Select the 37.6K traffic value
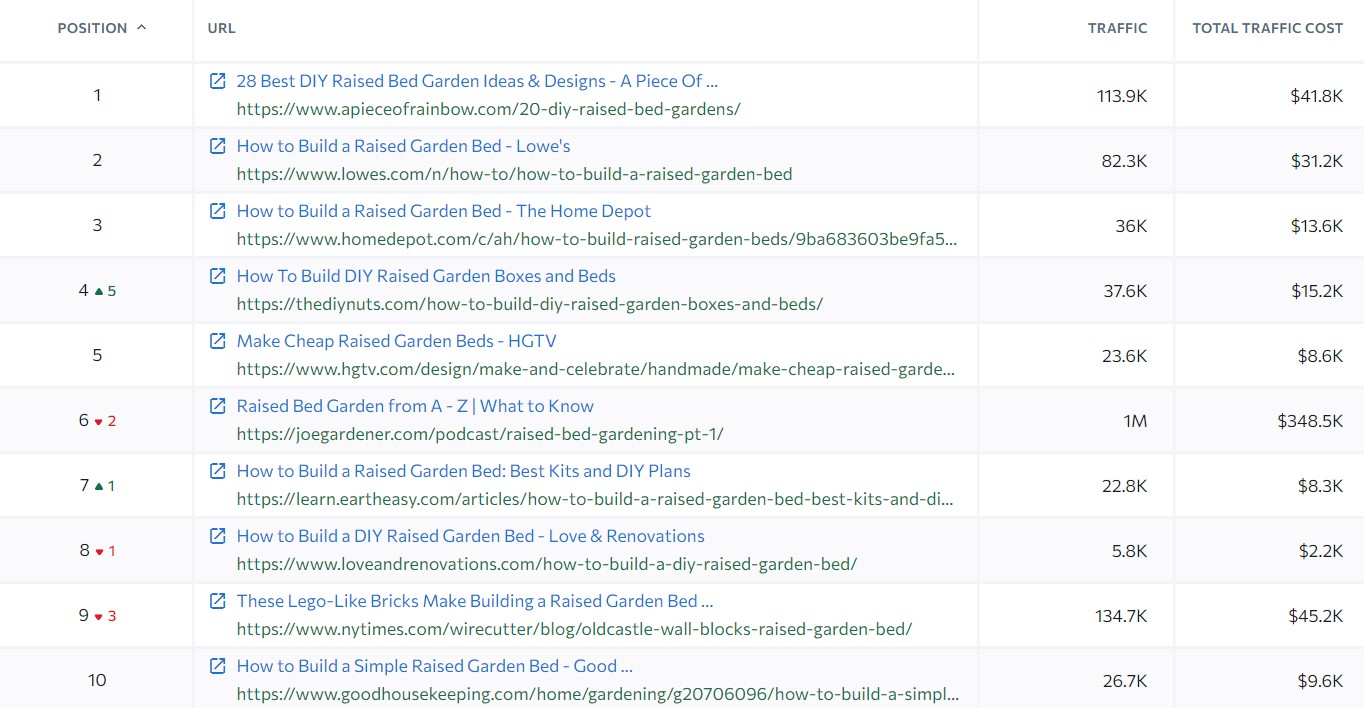Viewport: 1364px width, 708px height. point(1124,291)
